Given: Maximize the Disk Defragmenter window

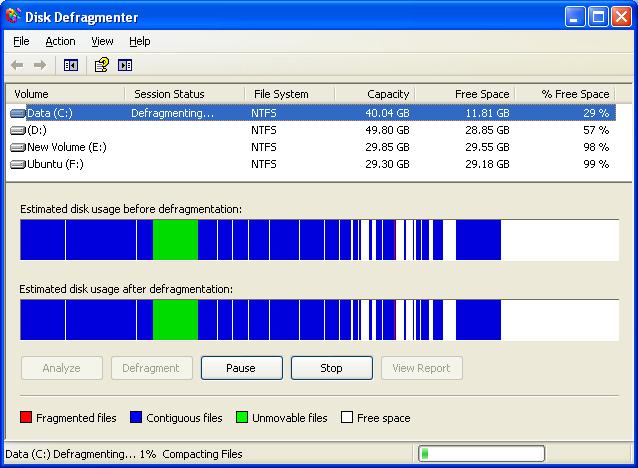Looking at the screenshot, I should pos(598,17).
